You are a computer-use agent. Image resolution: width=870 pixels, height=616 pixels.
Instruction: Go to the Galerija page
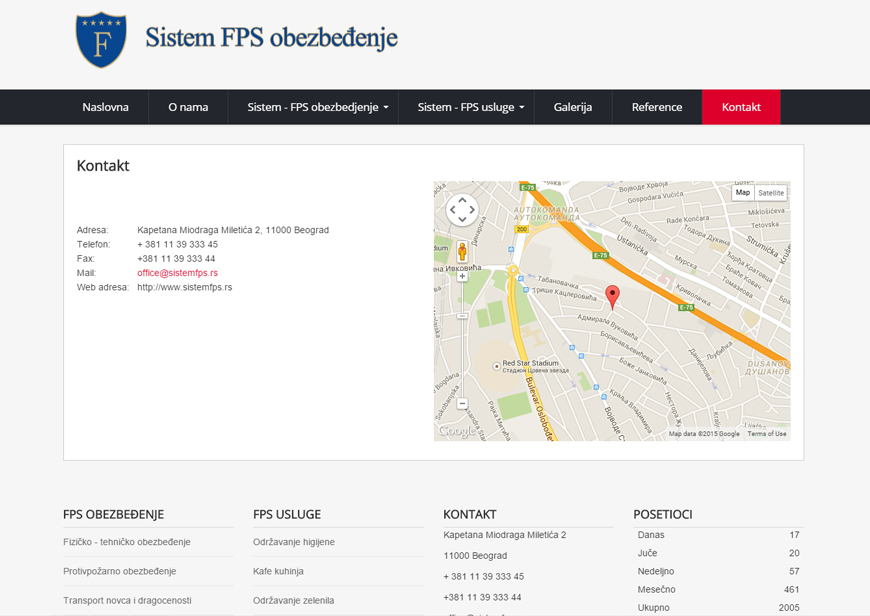tap(573, 107)
